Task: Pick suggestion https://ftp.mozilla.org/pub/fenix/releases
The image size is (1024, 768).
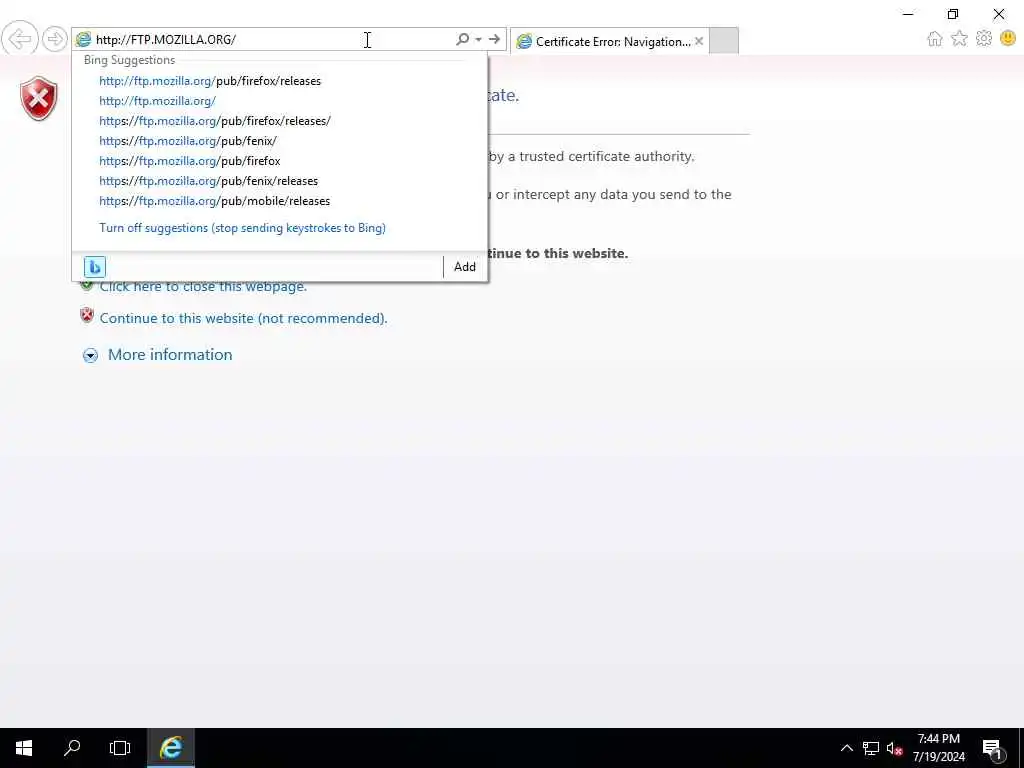Action: coord(208,181)
